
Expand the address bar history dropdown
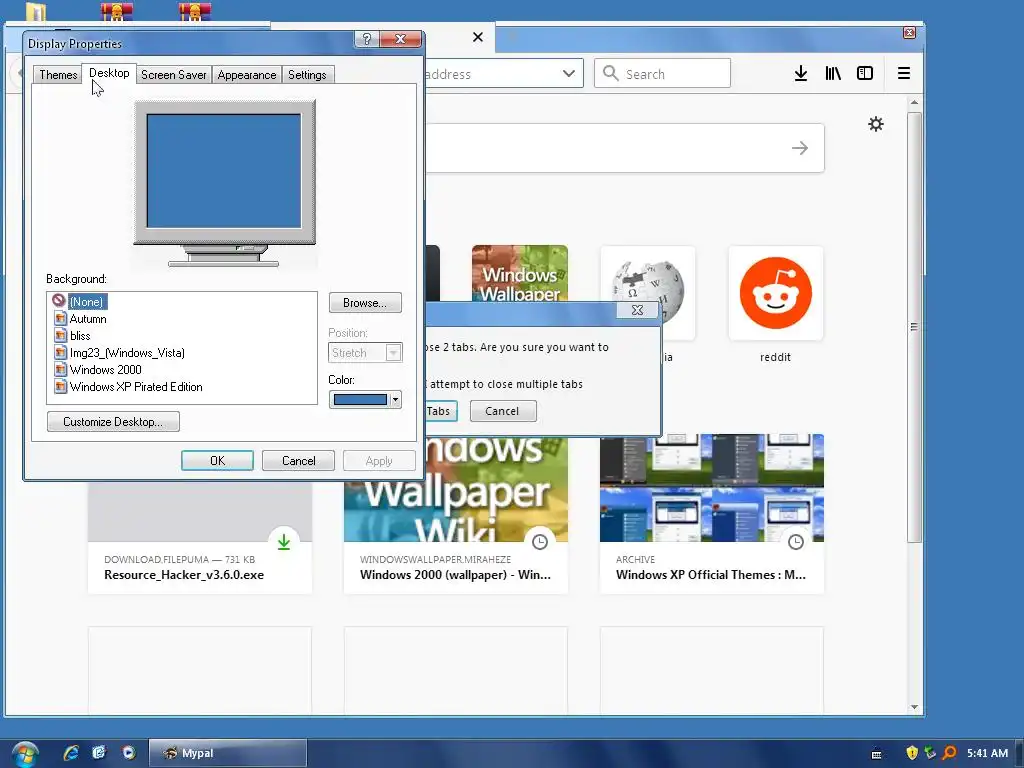pos(569,74)
